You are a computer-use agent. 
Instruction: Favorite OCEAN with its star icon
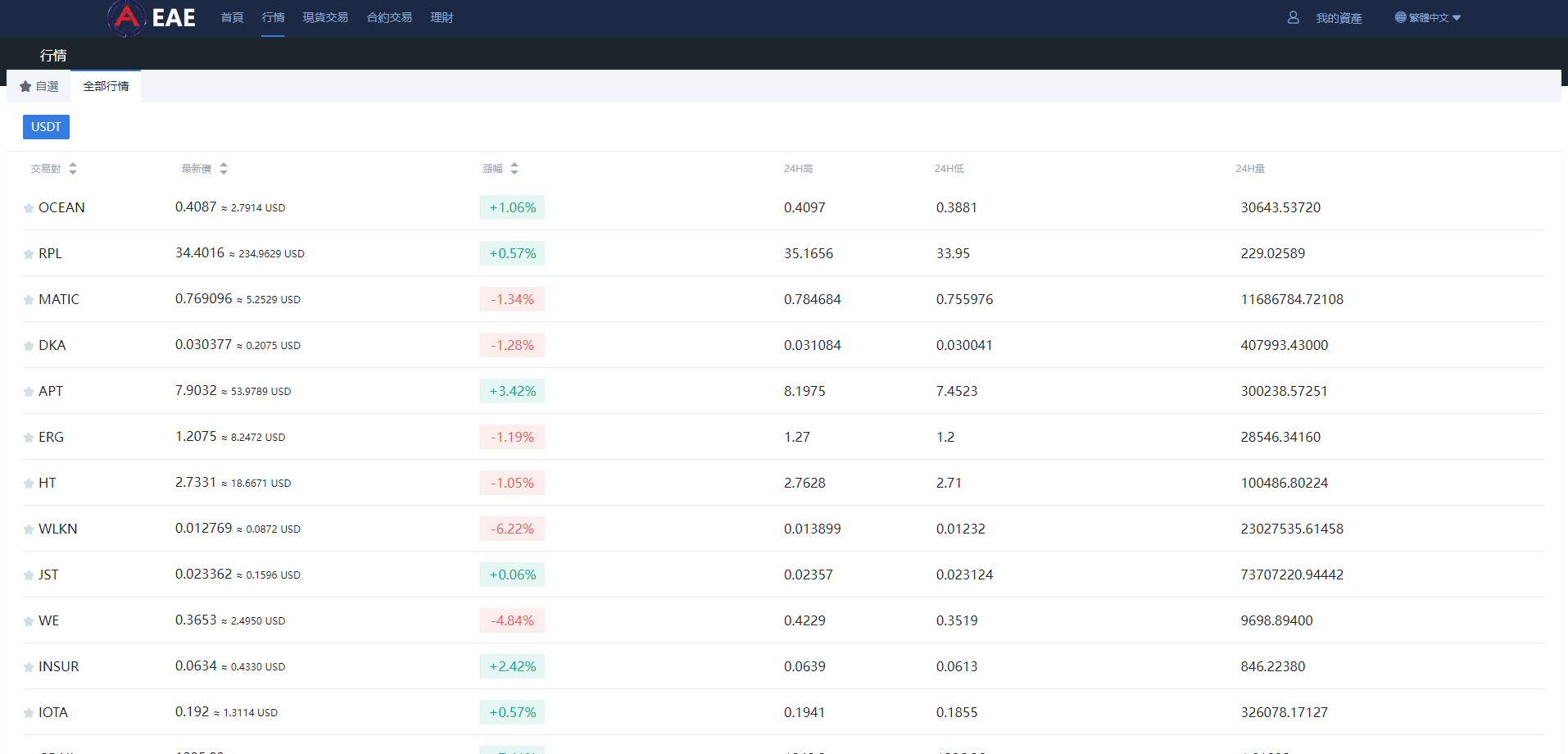pos(29,208)
